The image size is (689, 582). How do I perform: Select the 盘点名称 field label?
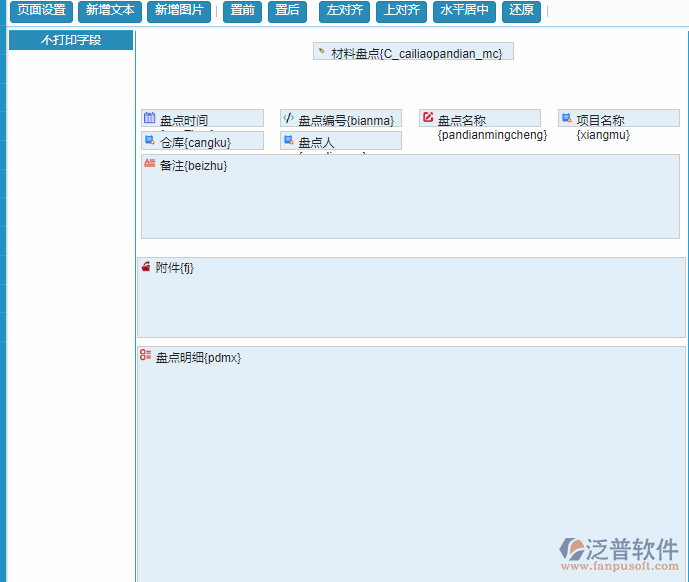click(462, 120)
